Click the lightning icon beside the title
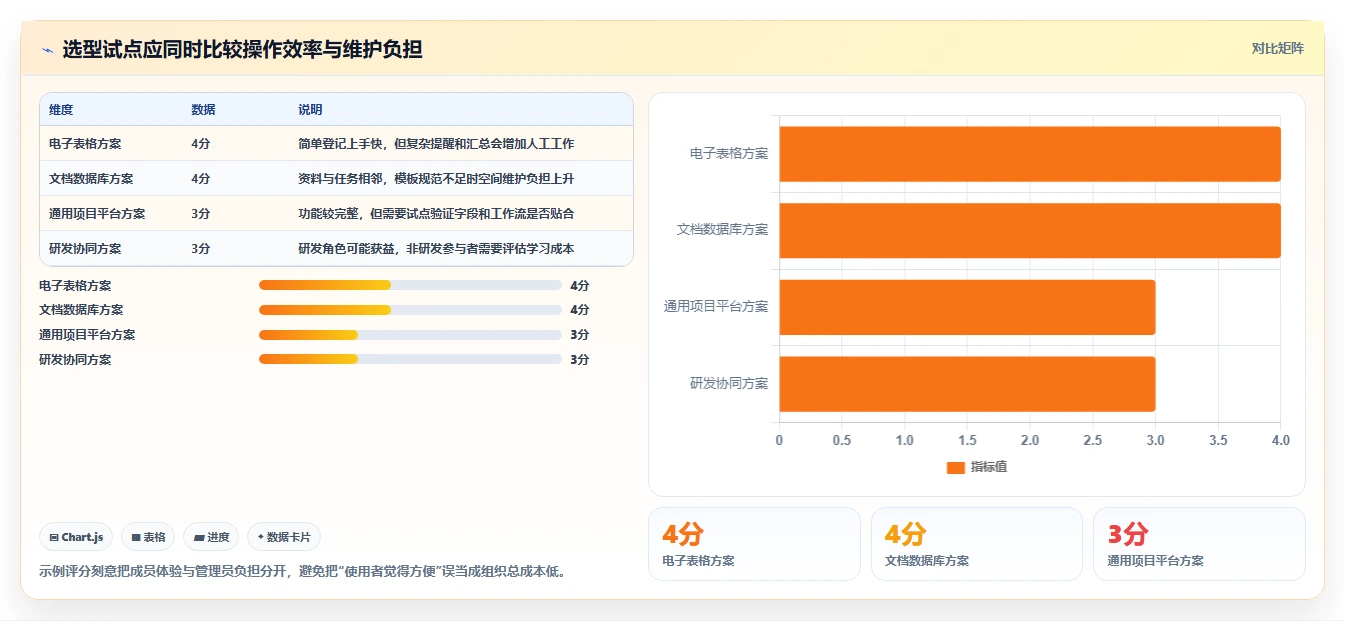This screenshot has width=1345, height=621. coord(48,50)
